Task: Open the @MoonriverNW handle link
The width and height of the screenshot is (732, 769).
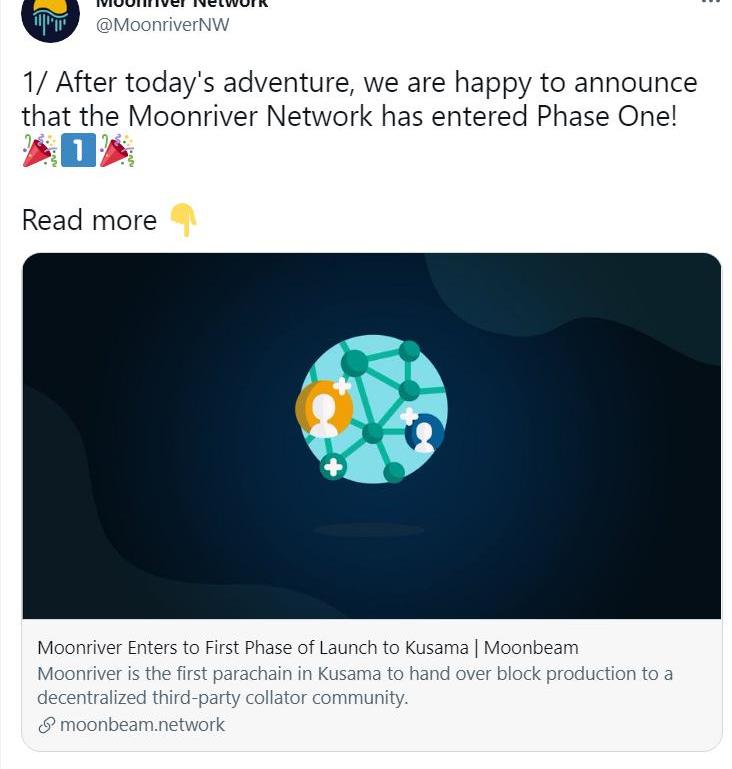Action: [x=162, y=25]
